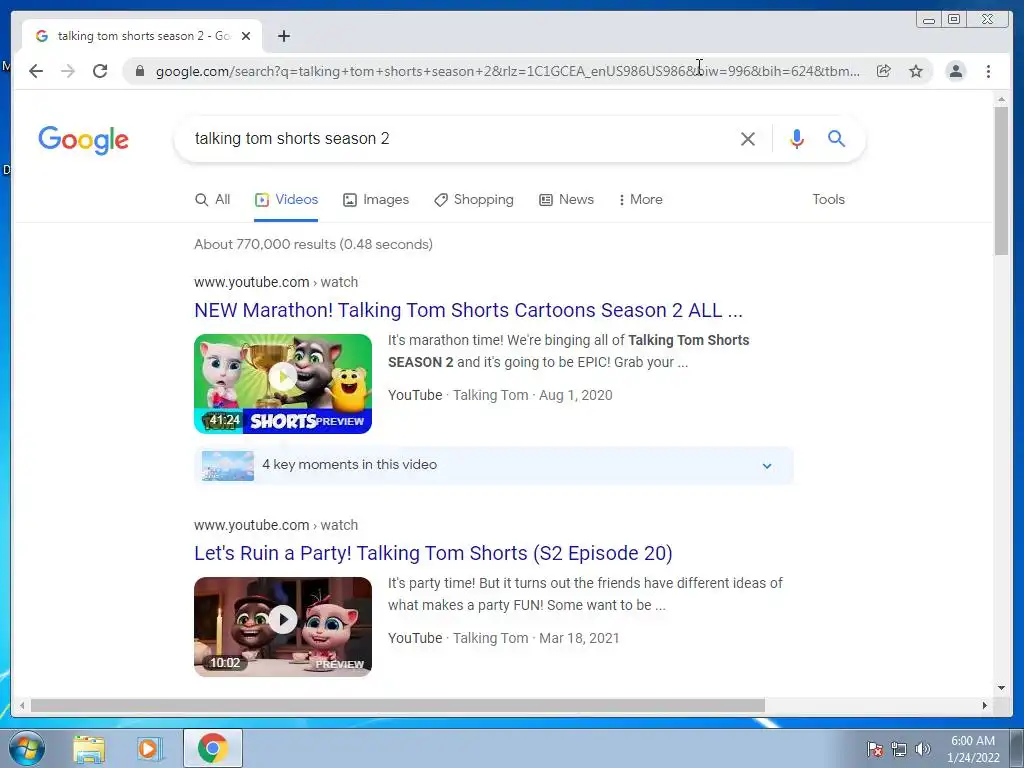Viewport: 1024px width, 768px height.
Task: Open the taskbar clock and date
Action: [973, 749]
